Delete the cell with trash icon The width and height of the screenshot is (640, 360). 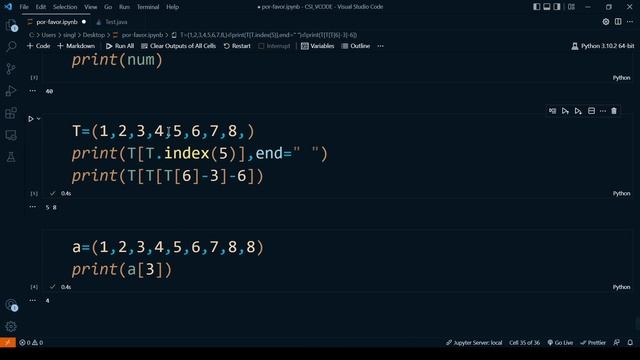[614, 111]
